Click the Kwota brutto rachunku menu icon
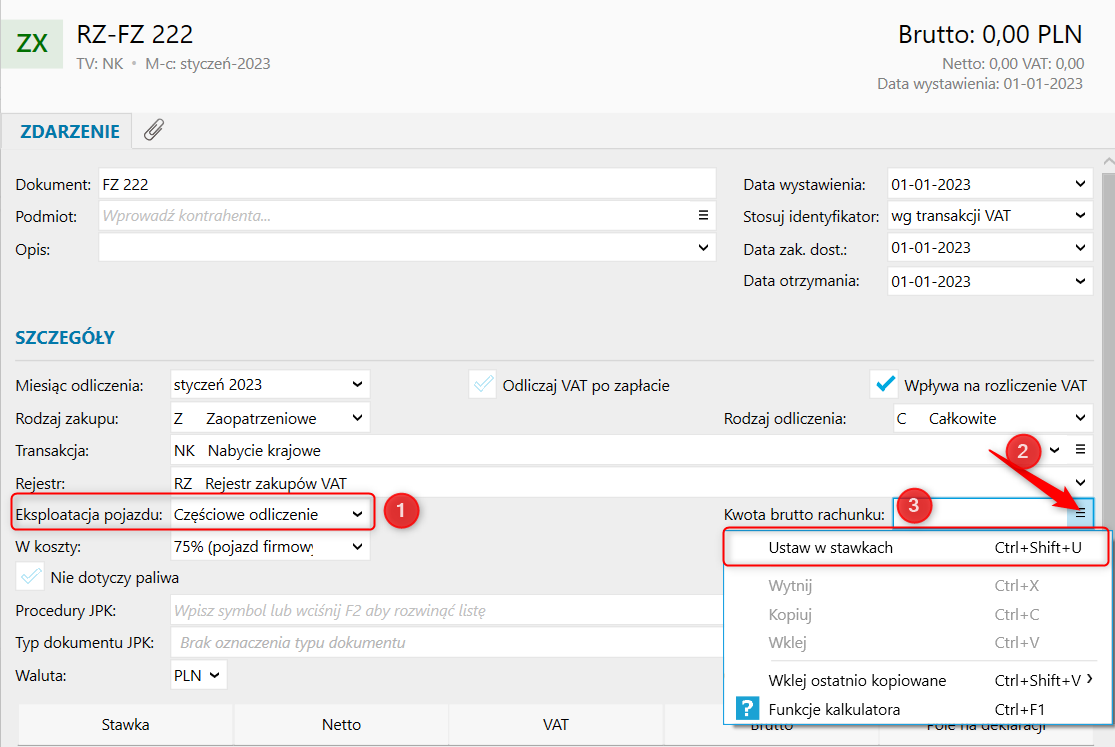Viewport: 1115px width, 747px height. point(1080,514)
